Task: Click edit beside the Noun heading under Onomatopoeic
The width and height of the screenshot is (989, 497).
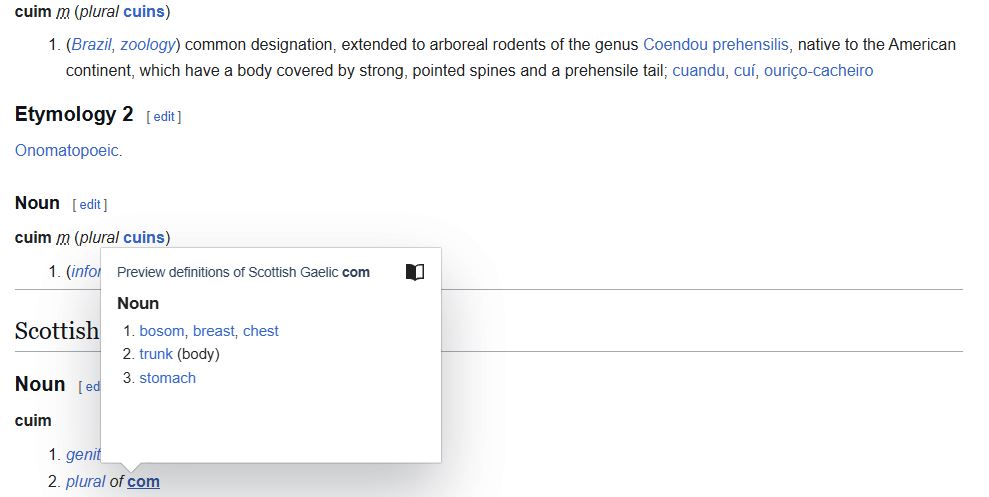Action: pos(90,205)
